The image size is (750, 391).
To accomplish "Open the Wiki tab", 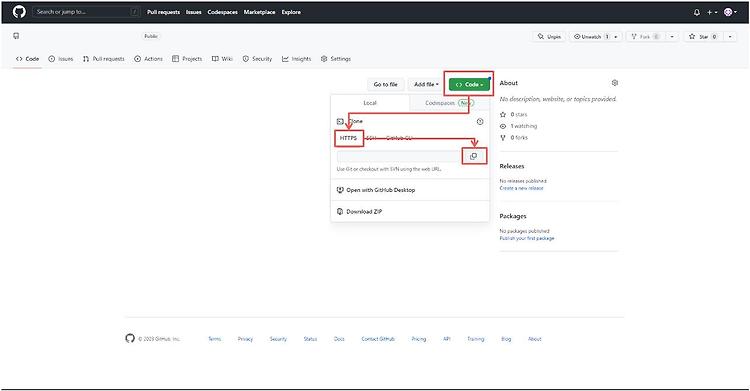I will pyautogui.click(x=222, y=59).
